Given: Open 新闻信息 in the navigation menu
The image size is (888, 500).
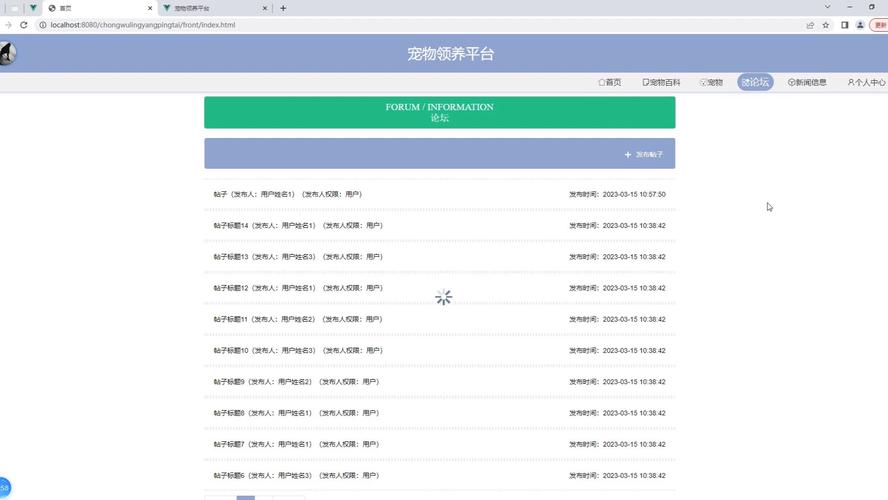Looking at the screenshot, I should click(807, 82).
